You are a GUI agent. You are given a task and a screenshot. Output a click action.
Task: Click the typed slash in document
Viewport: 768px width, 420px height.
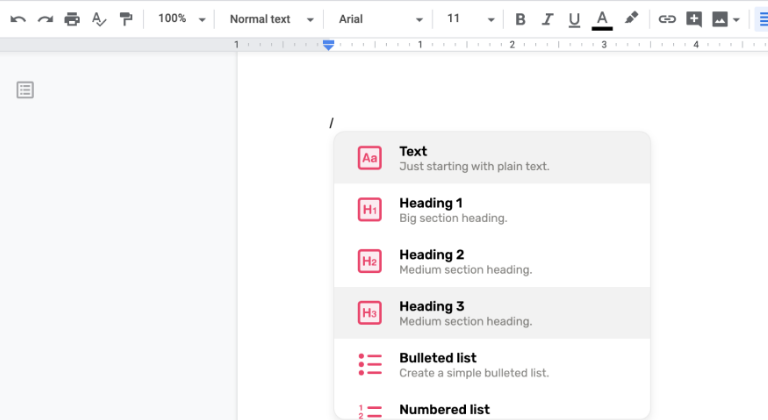click(x=332, y=123)
